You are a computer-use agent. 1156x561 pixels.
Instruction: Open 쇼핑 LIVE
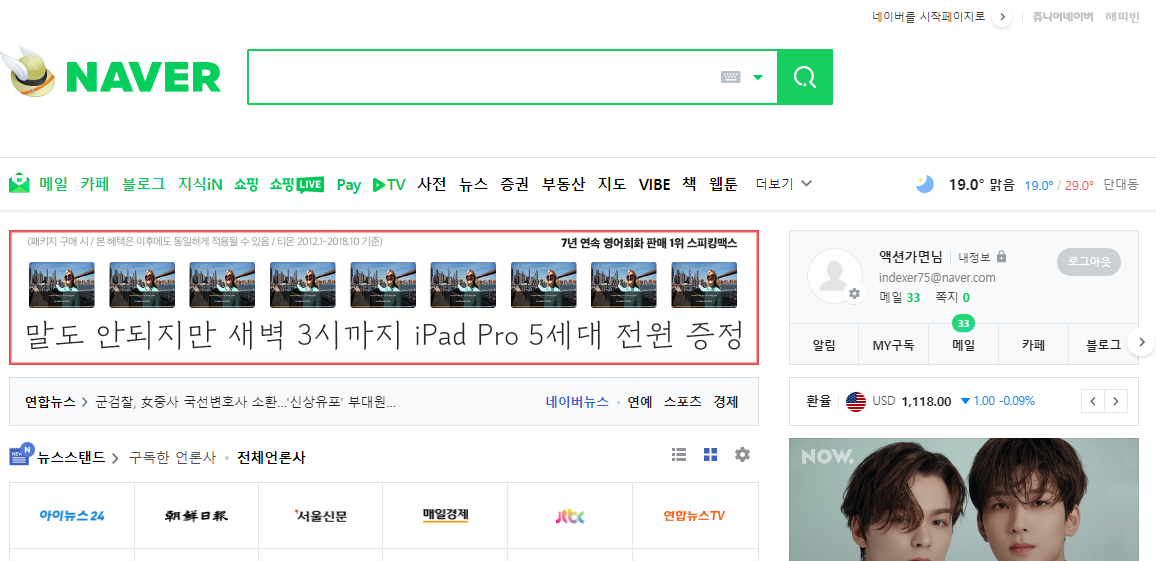click(296, 184)
